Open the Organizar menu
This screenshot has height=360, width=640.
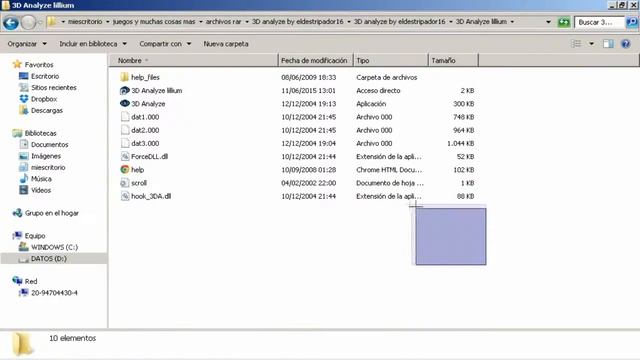pos(27,44)
